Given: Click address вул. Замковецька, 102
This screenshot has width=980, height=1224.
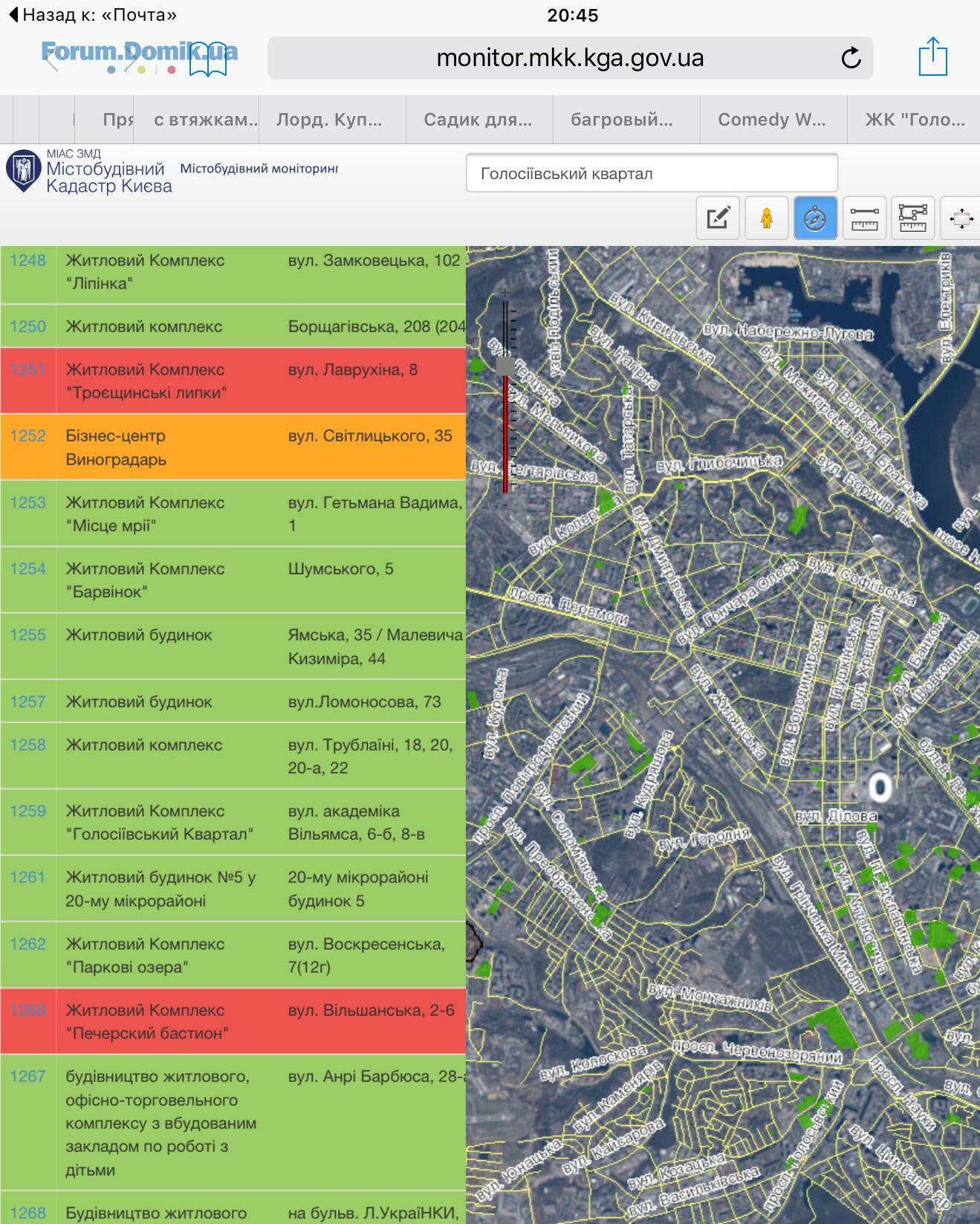Looking at the screenshot, I should pos(374,260).
